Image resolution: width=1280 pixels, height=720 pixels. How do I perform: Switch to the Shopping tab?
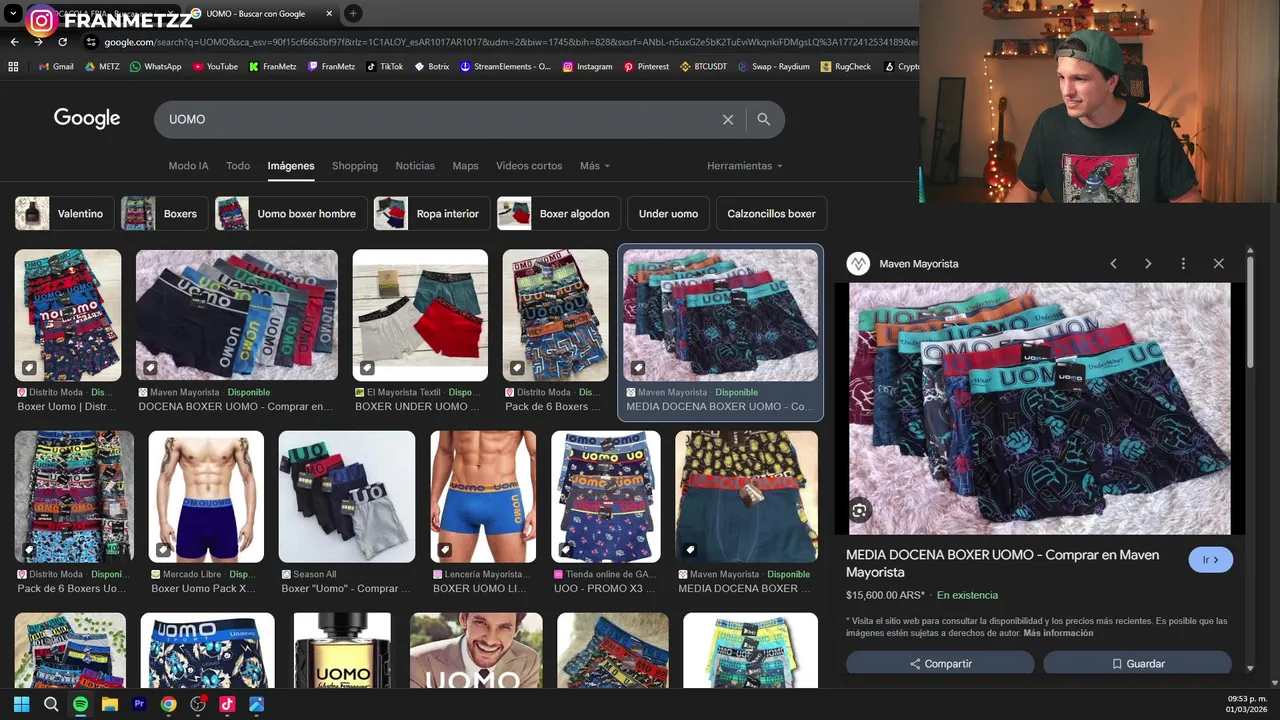[355, 166]
